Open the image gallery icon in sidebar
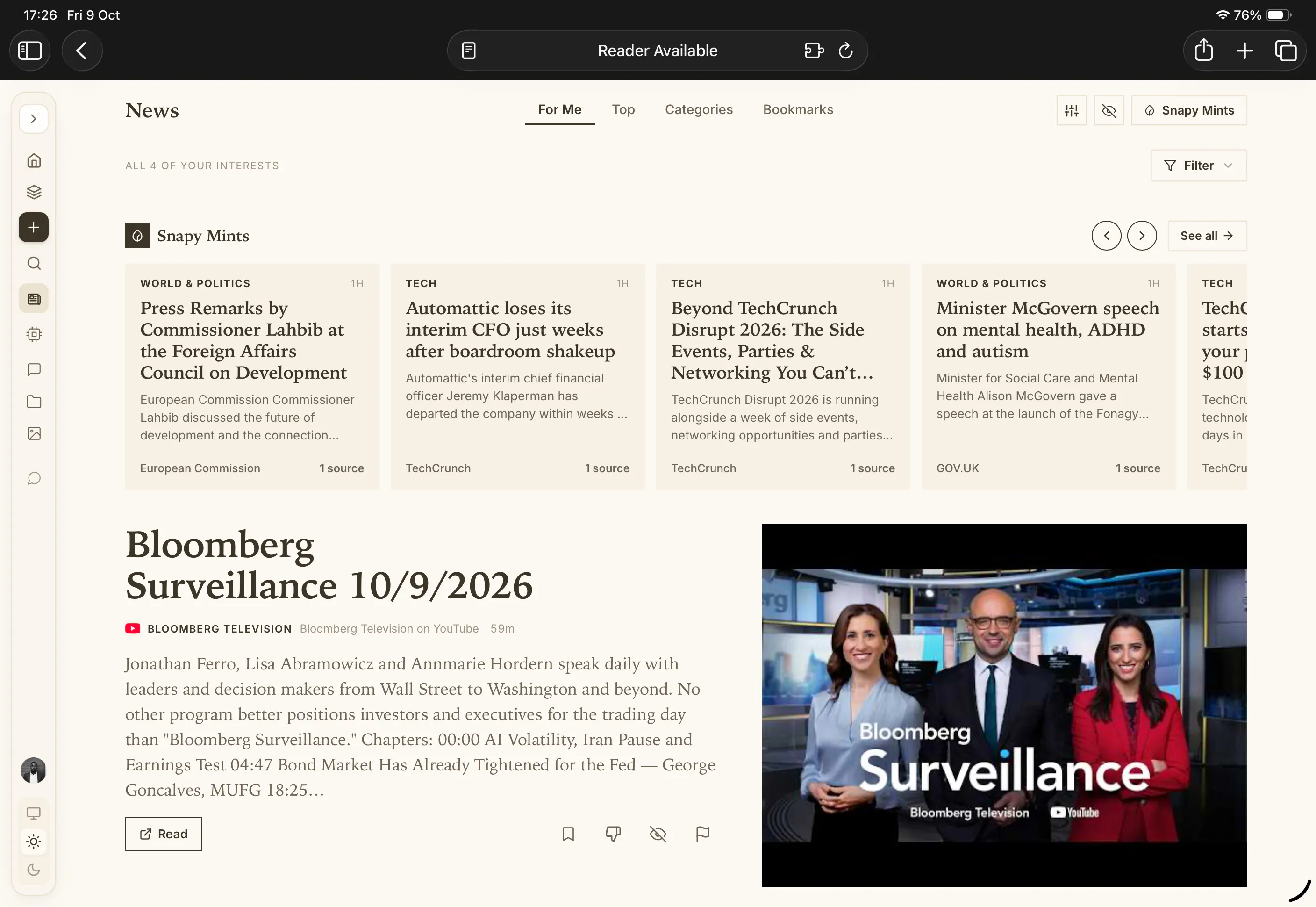This screenshot has width=1316, height=907. (x=34, y=433)
